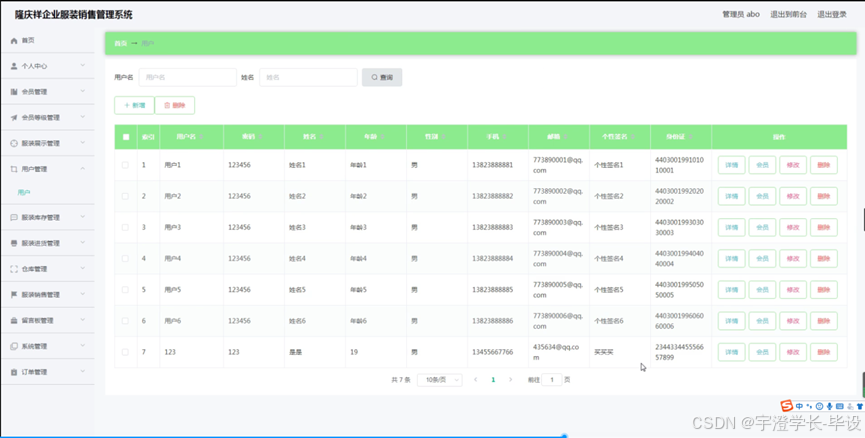Click the person icon for 个人中心
Image resolution: width=865 pixels, height=438 pixels.
(14, 66)
